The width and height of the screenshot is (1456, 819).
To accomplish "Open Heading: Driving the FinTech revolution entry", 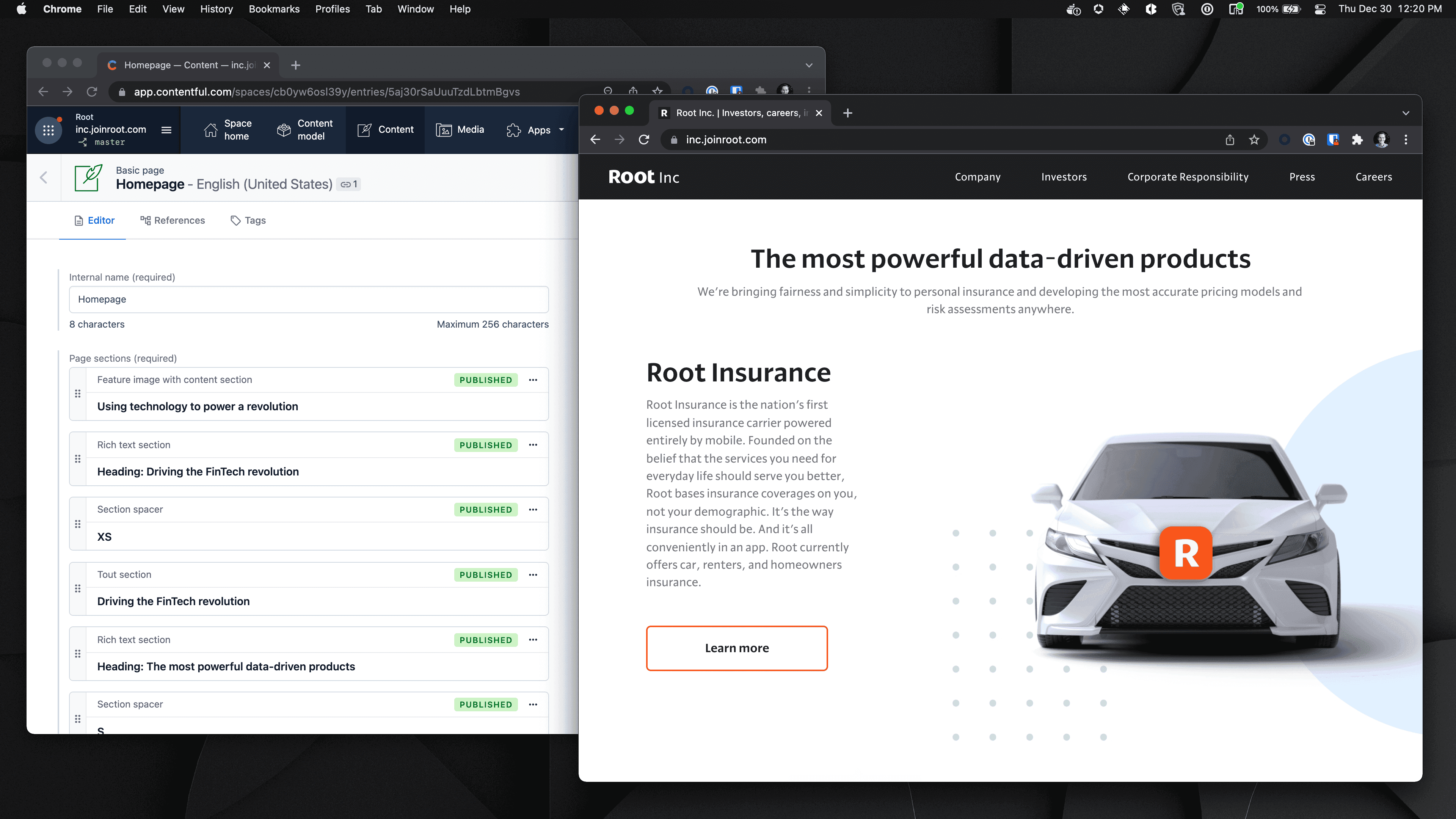I will (x=198, y=471).
